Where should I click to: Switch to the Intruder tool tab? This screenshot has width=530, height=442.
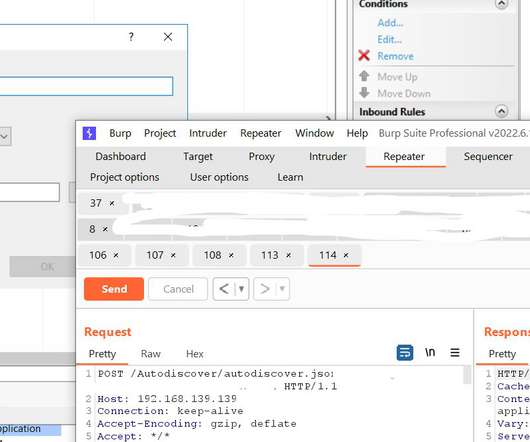[328, 156]
